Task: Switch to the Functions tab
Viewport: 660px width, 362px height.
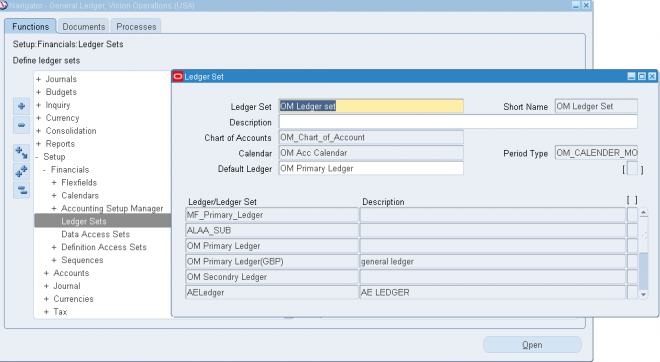Action: pos(30,27)
